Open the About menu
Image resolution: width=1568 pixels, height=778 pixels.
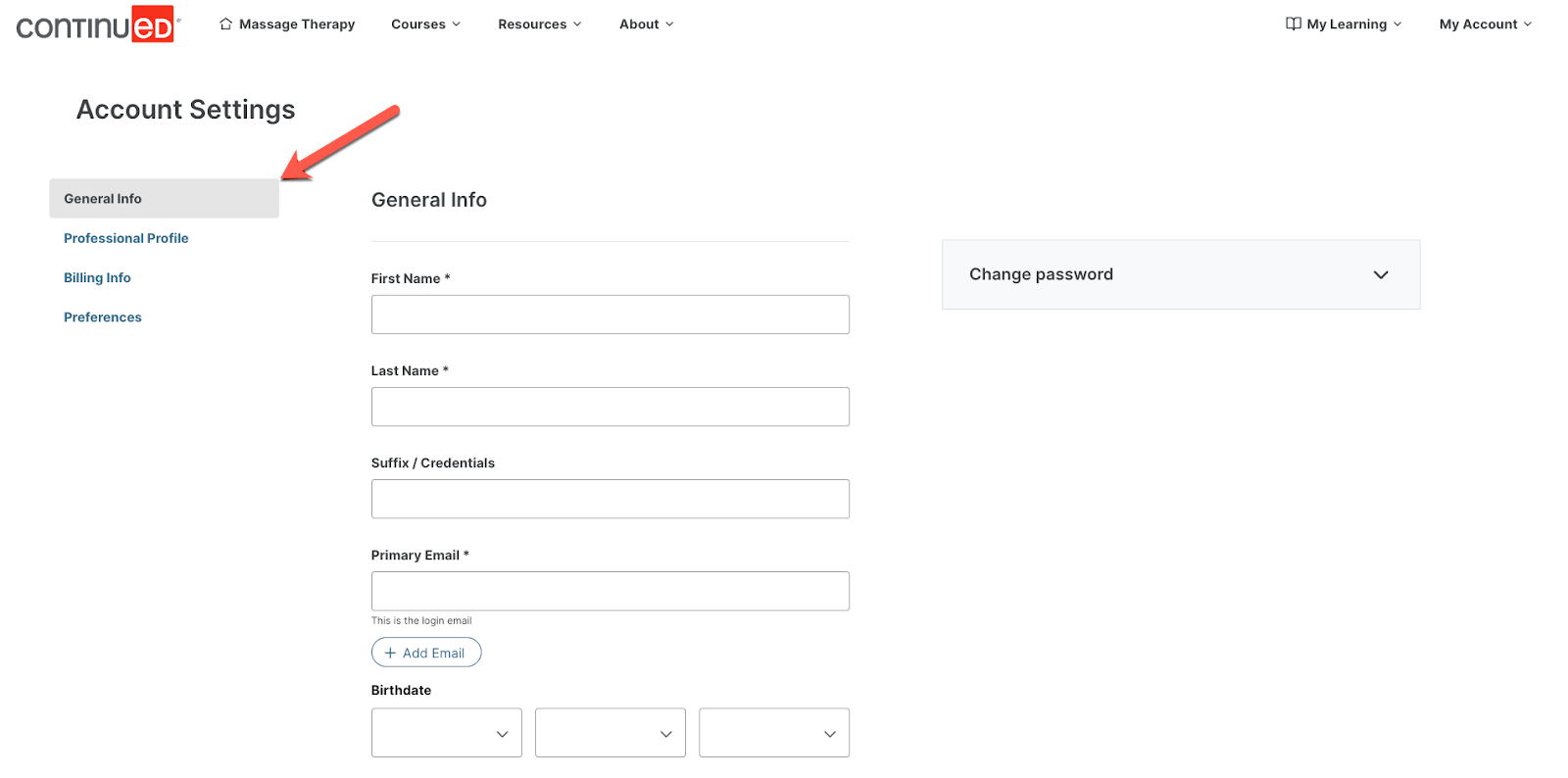[x=646, y=24]
